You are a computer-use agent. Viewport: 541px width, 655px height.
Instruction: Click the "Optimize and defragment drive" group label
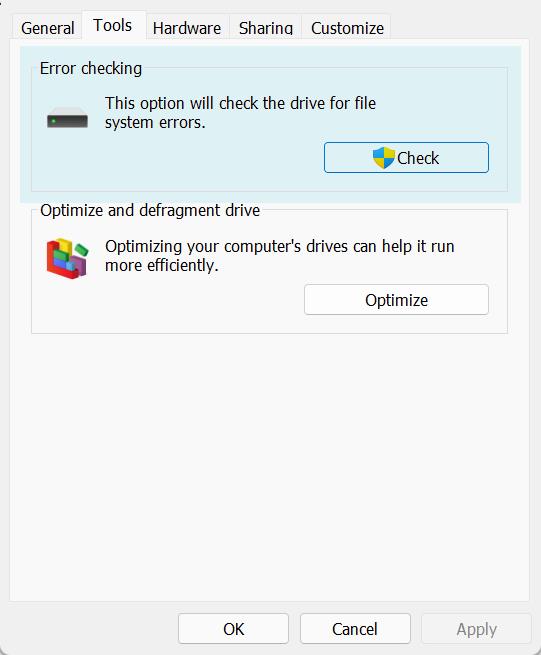(150, 210)
